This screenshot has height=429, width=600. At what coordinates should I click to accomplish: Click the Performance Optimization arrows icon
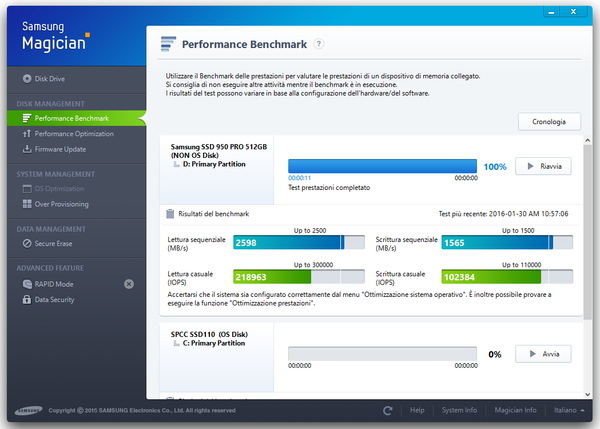[x=27, y=134]
